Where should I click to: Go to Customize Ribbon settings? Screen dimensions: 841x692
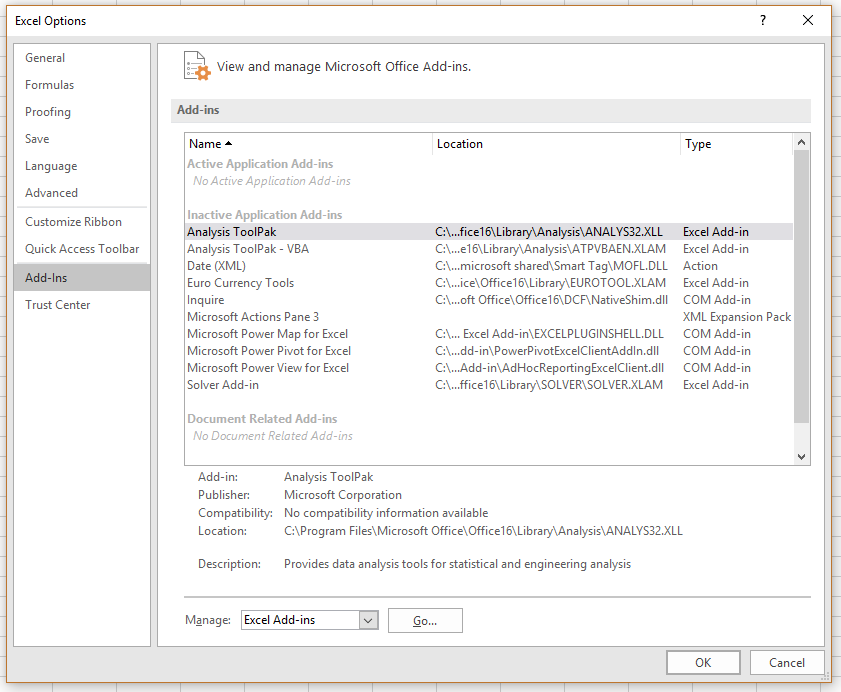pos(73,222)
